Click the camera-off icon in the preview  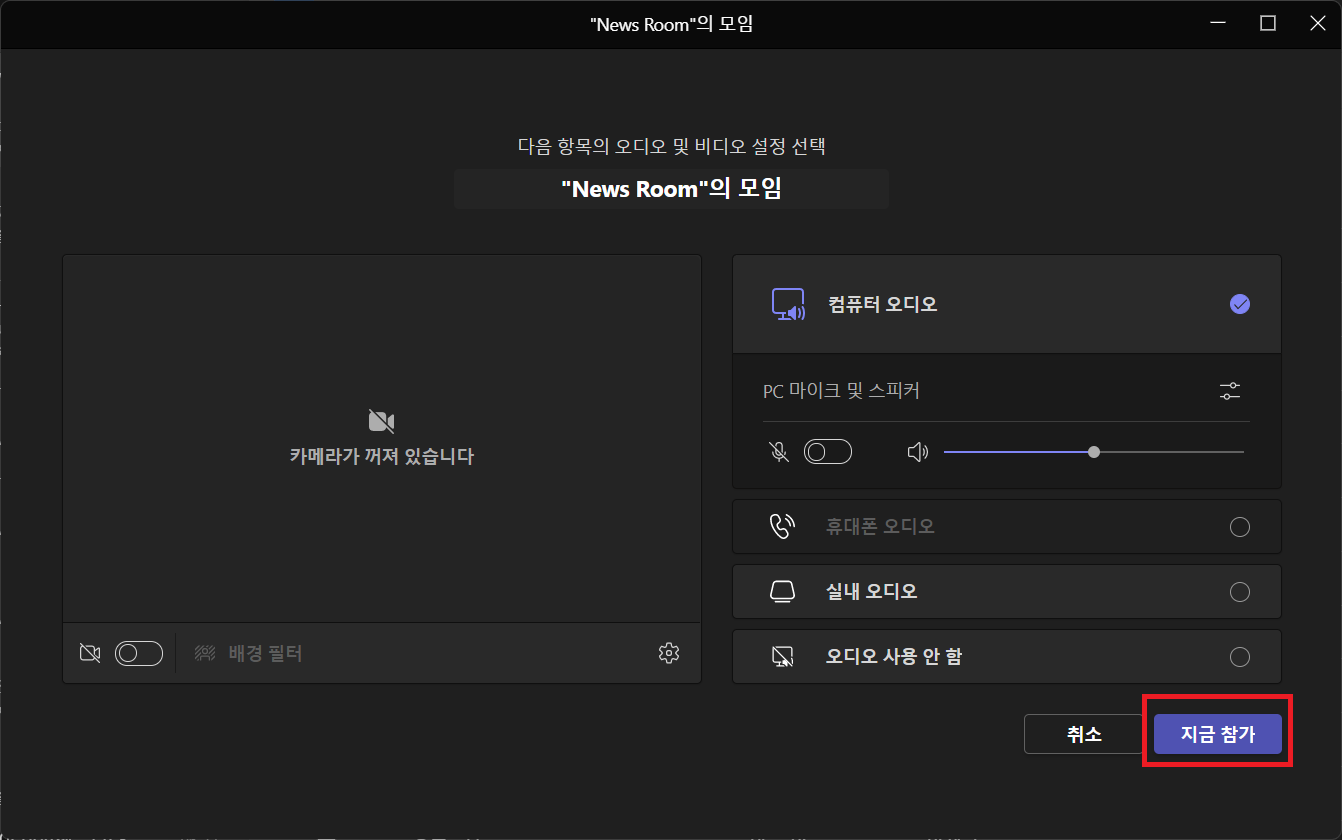pyautogui.click(x=381, y=421)
